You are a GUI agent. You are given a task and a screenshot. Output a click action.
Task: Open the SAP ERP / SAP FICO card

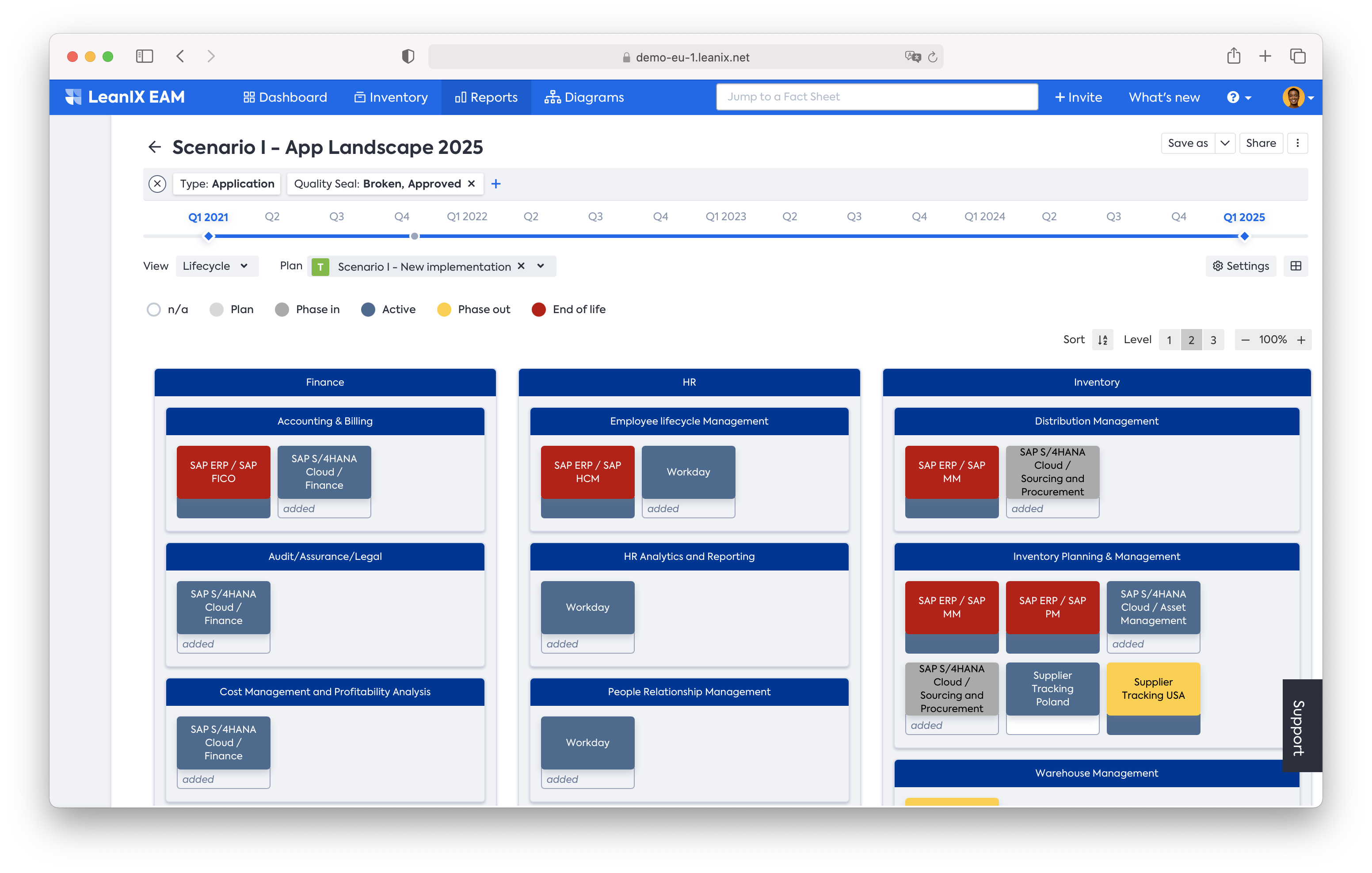point(223,471)
